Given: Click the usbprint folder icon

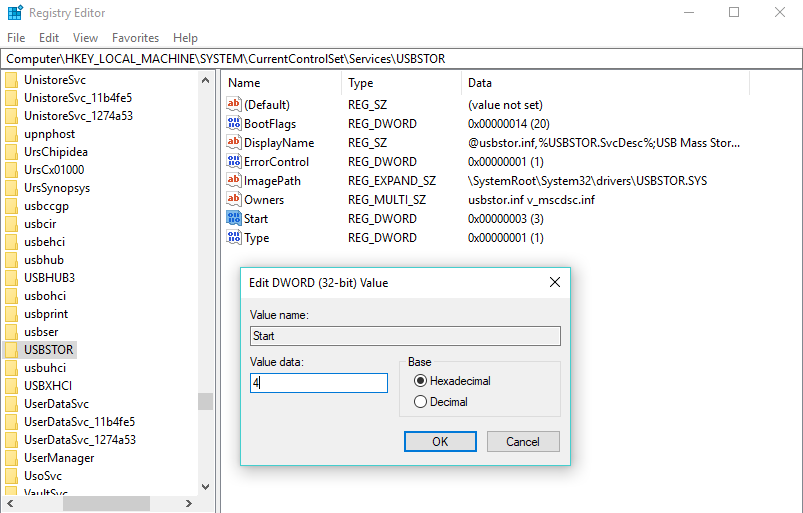Looking at the screenshot, I should click(x=11, y=314).
